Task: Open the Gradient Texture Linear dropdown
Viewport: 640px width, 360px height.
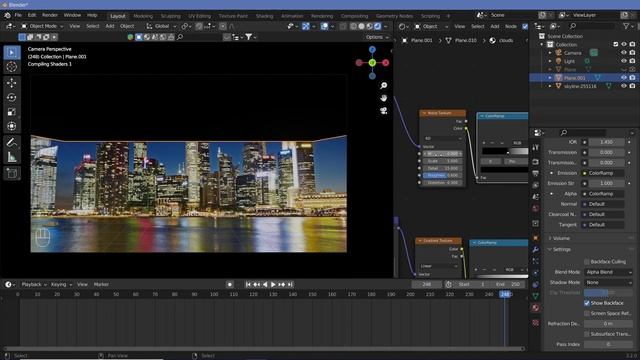Action: pyautogui.click(x=438, y=266)
